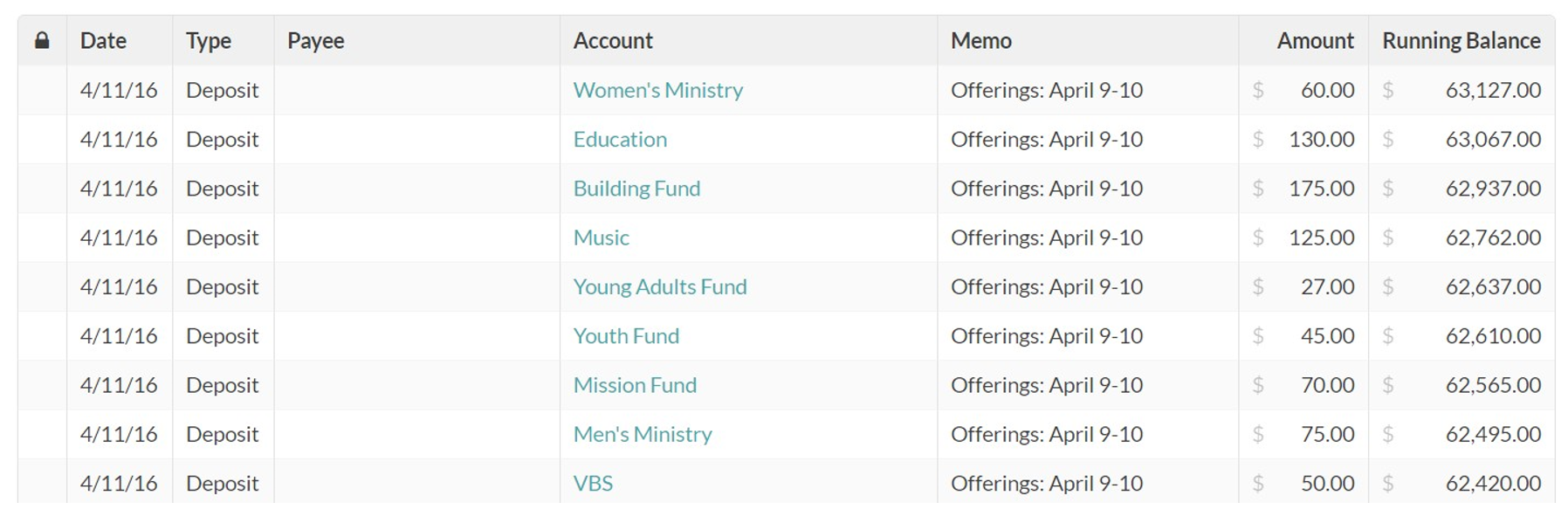Sort by the Memo column header

click(x=981, y=40)
